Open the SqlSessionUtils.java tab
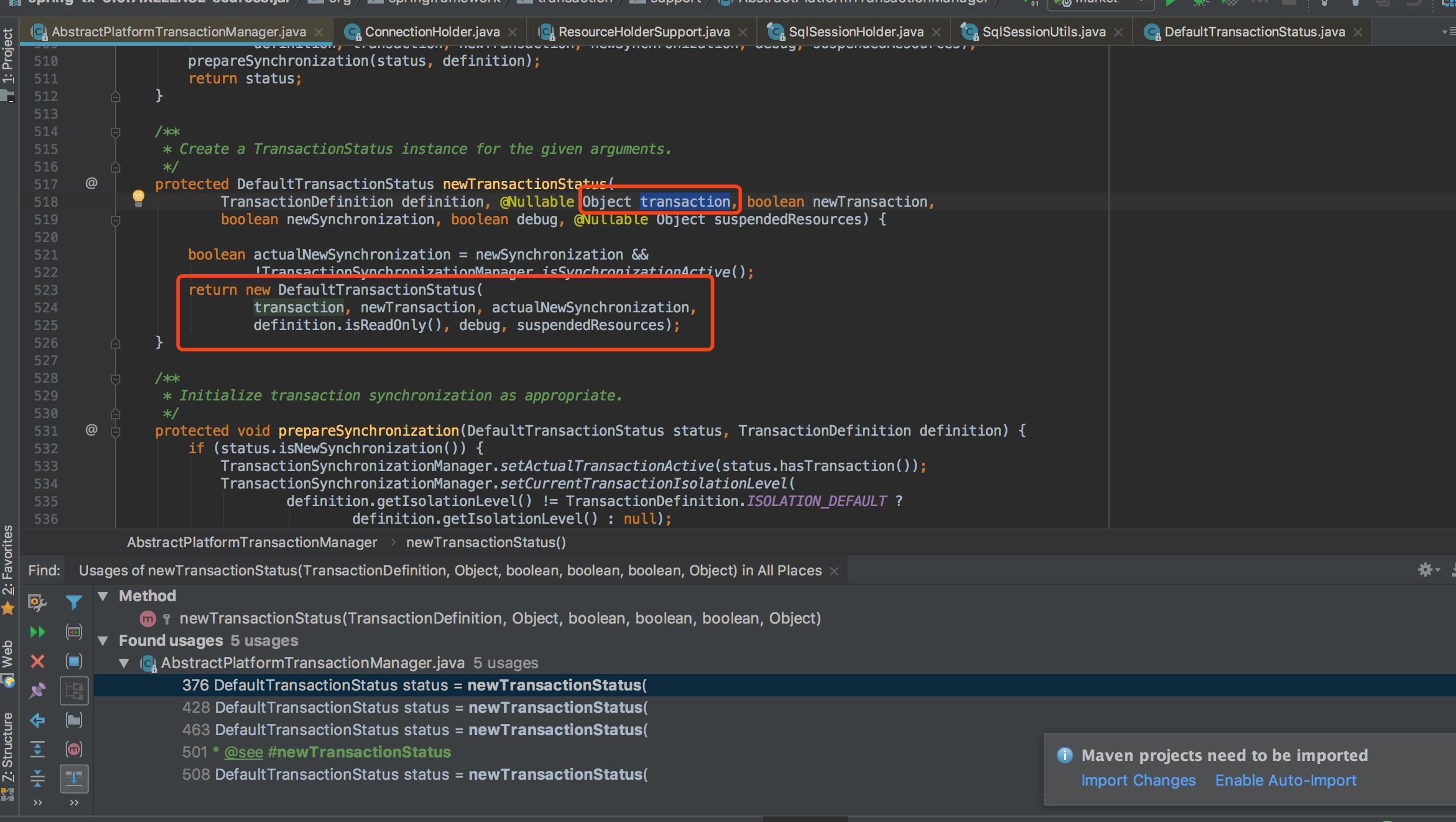 coord(1043,32)
